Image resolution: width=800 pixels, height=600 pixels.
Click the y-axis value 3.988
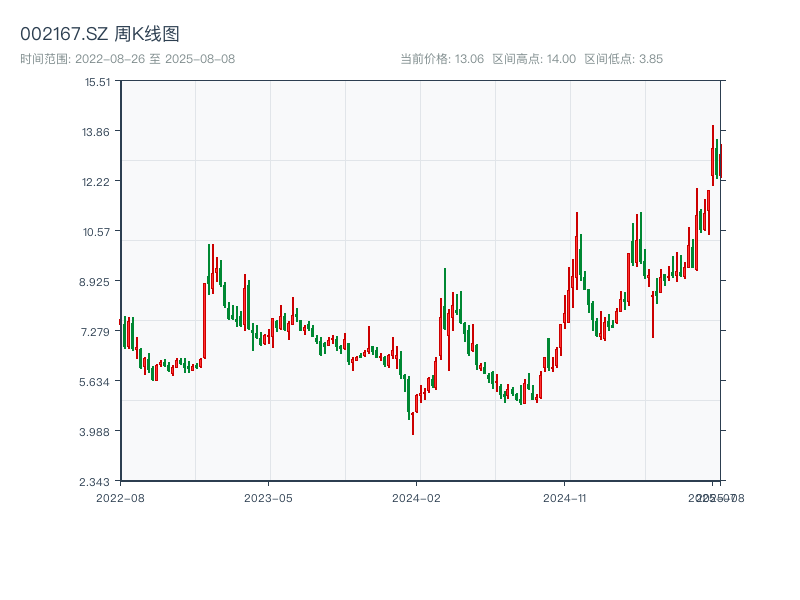tap(94, 432)
